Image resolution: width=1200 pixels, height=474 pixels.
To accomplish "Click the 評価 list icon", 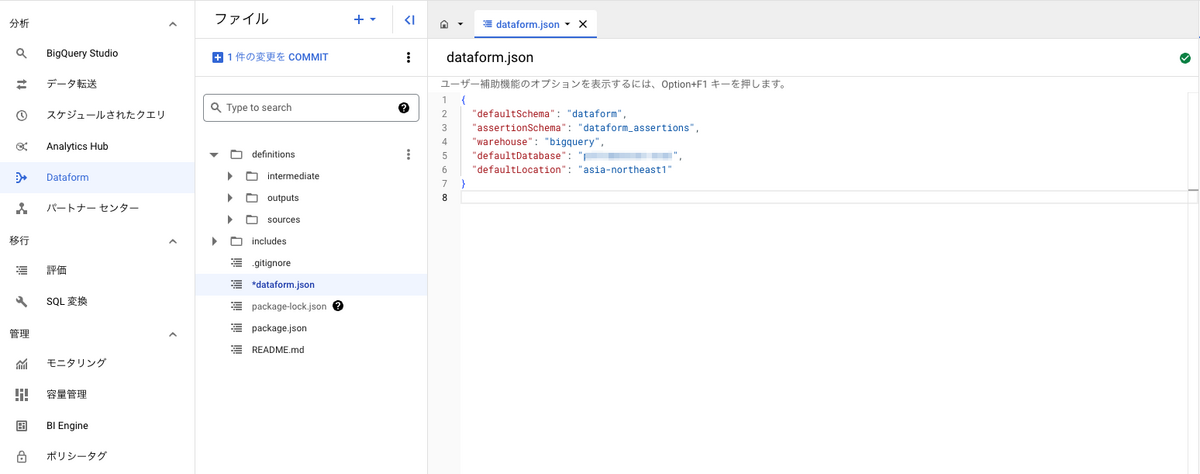I will [x=22, y=270].
